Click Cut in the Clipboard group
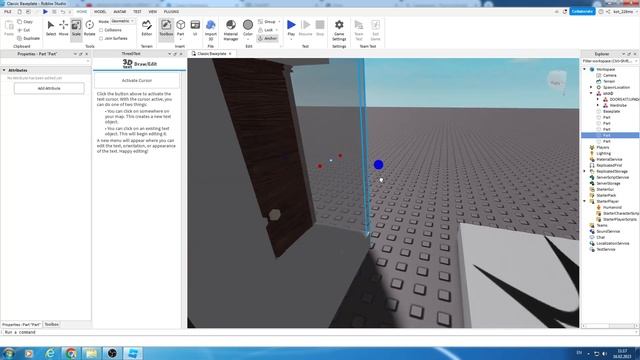 24,30
